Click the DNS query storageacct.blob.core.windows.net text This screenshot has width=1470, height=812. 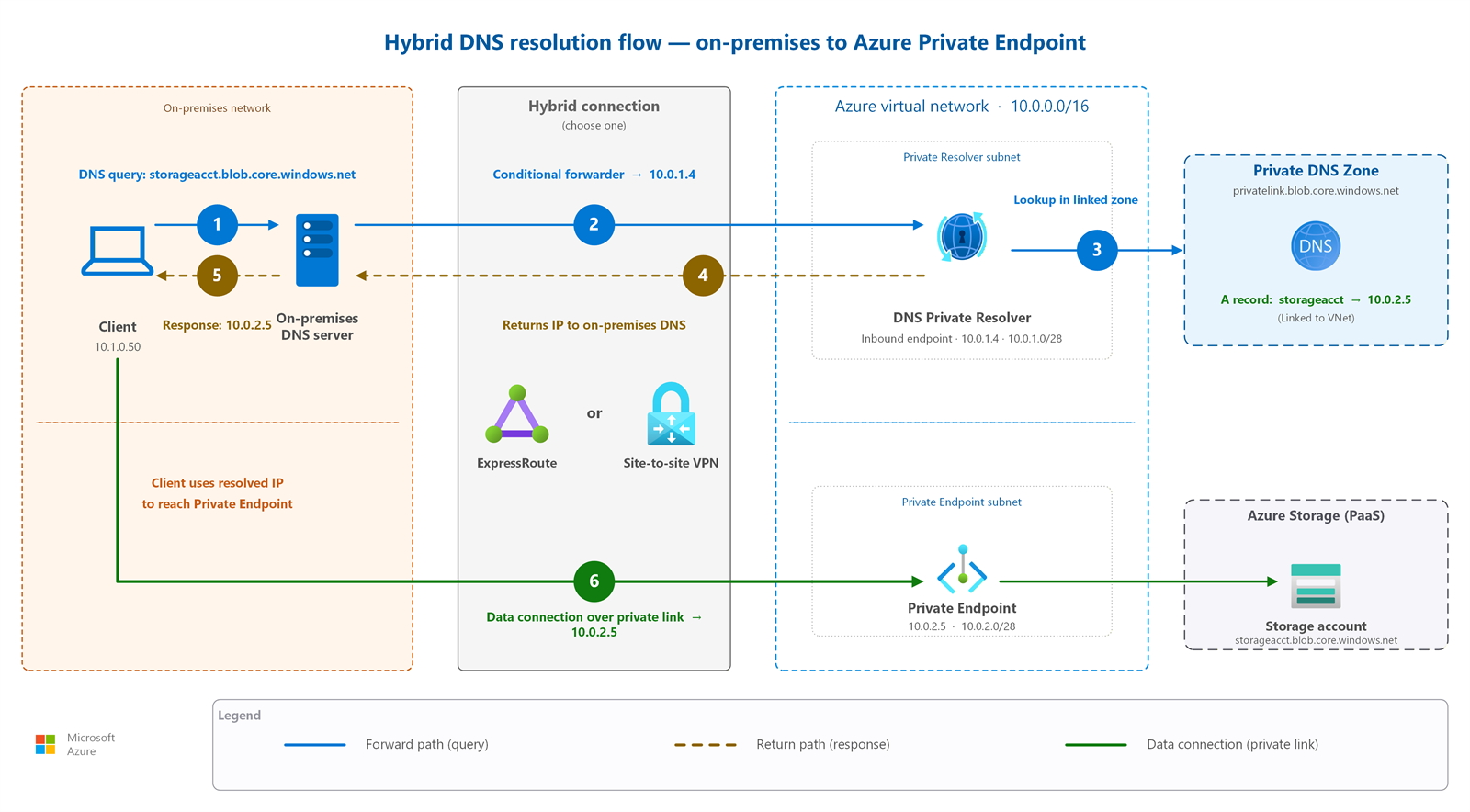217,175
